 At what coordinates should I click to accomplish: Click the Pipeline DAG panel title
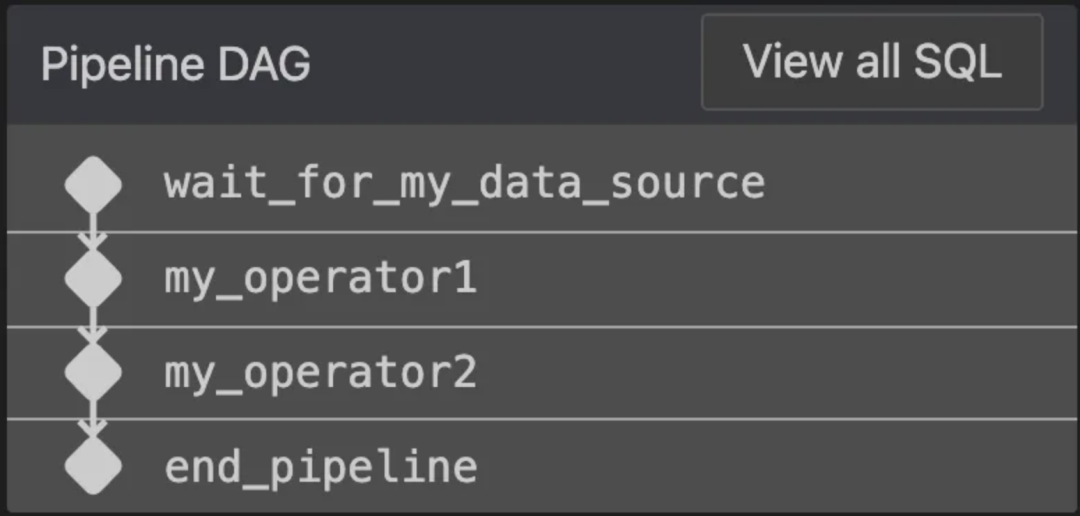click(176, 64)
